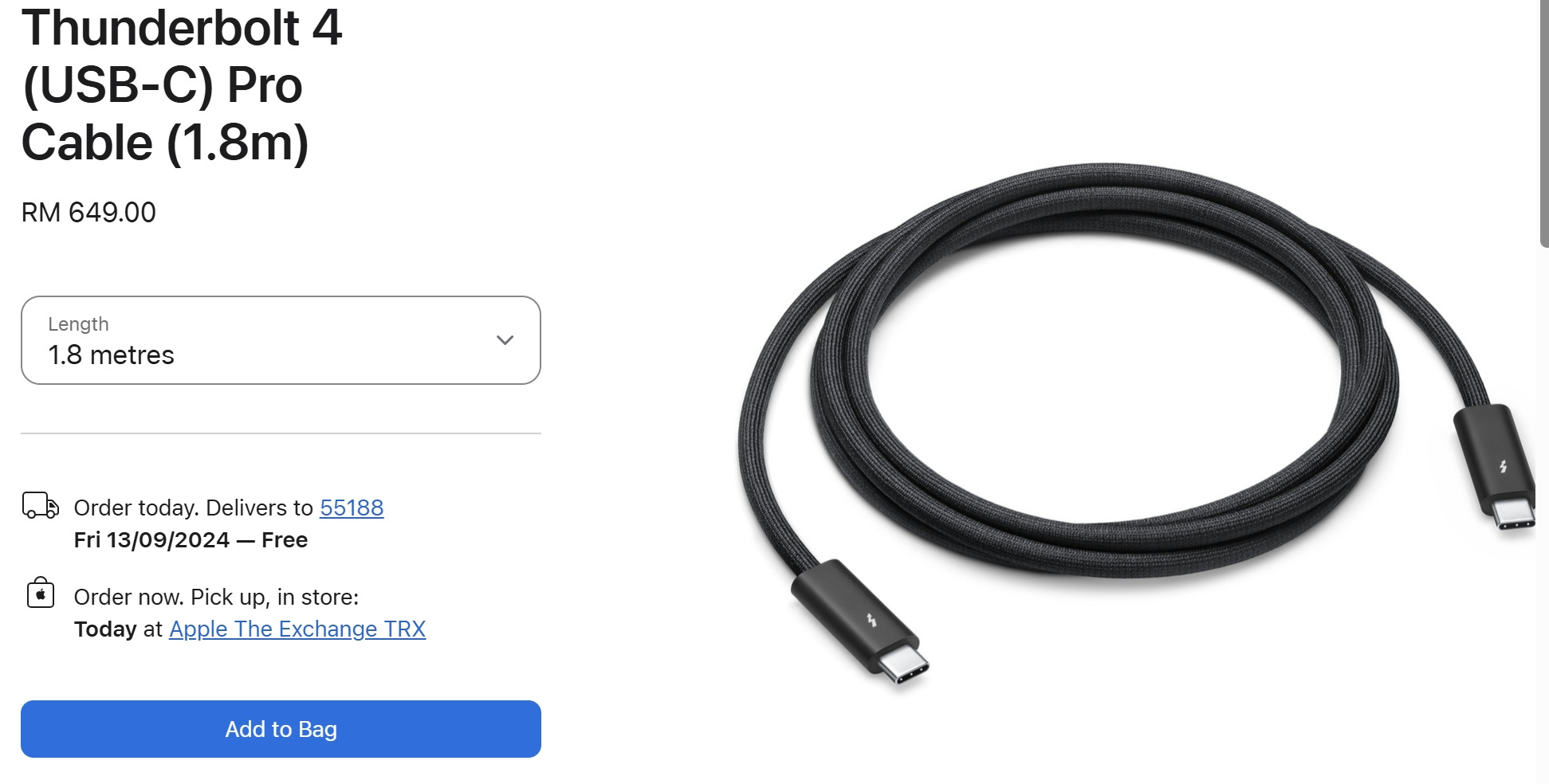
Task: Click the lower USB-C connector tip
Action: 904,664
